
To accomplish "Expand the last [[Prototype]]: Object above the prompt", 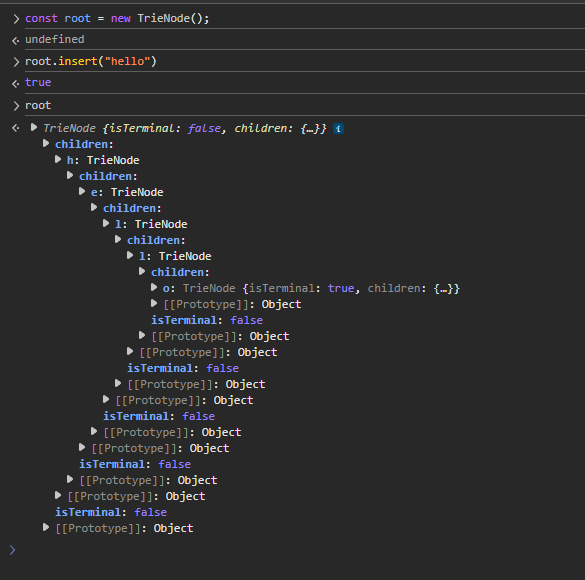I will (x=46, y=528).
